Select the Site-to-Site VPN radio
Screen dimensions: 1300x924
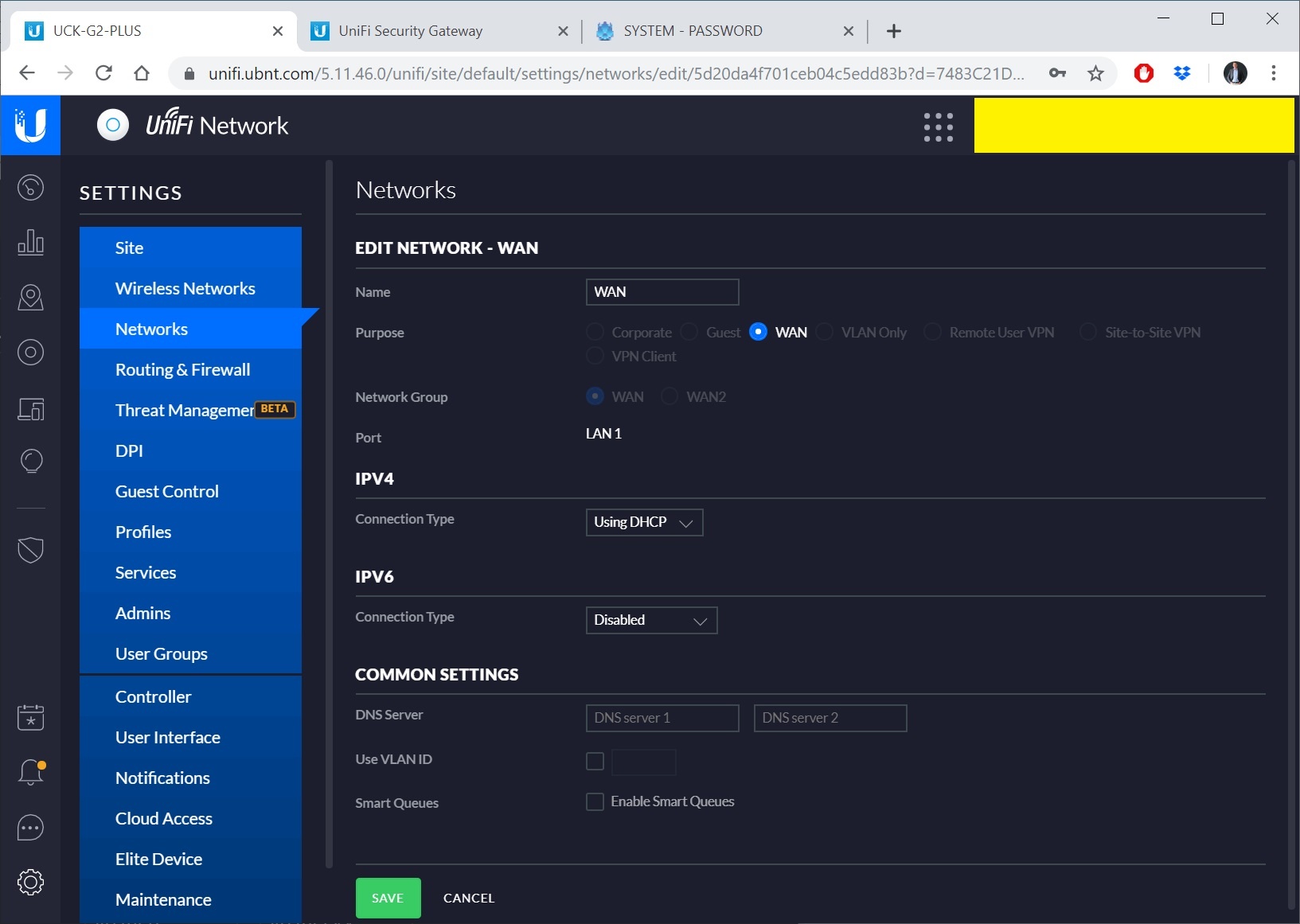pyautogui.click(x=1088, y=332)
